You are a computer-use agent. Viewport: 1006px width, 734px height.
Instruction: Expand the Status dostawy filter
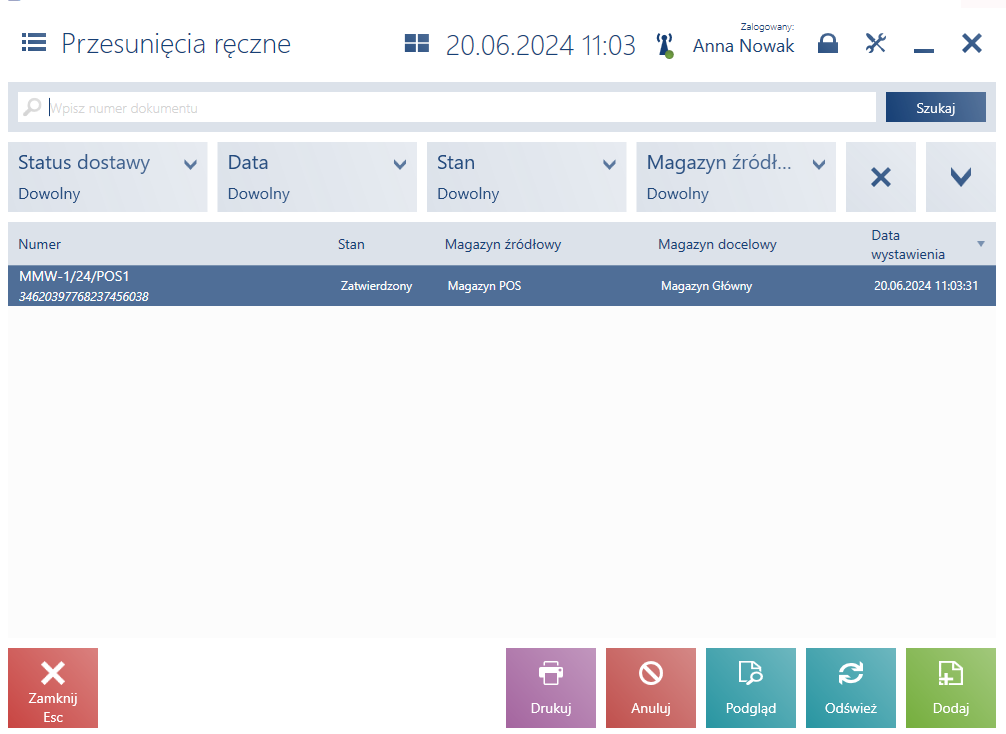coord(108,176)
